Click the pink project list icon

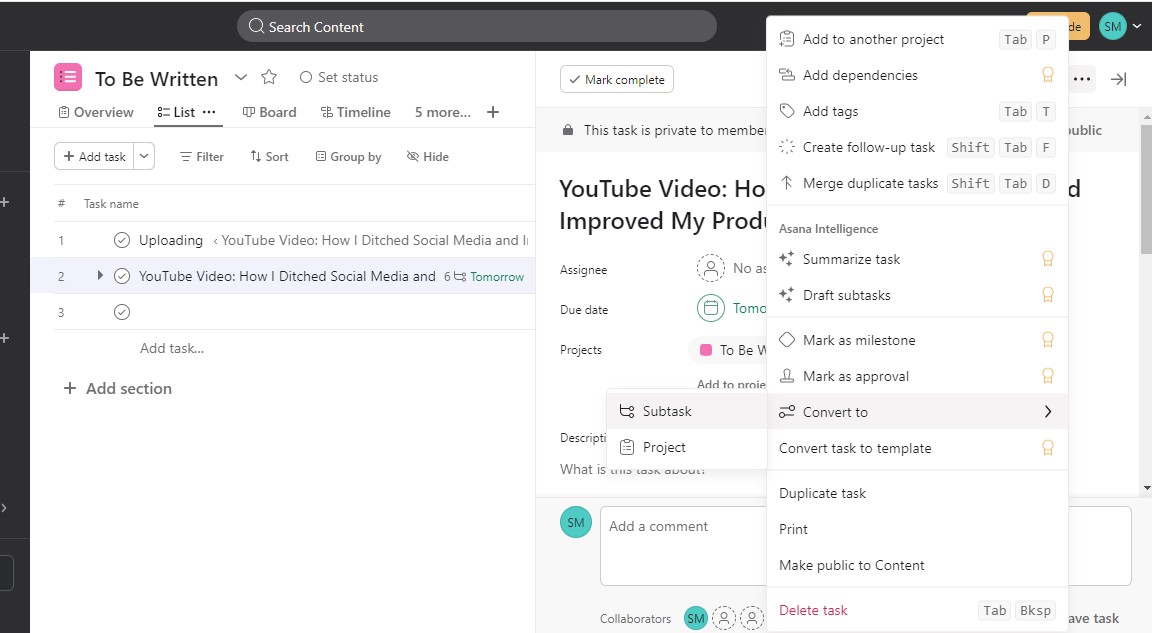(x=68, y=77)
